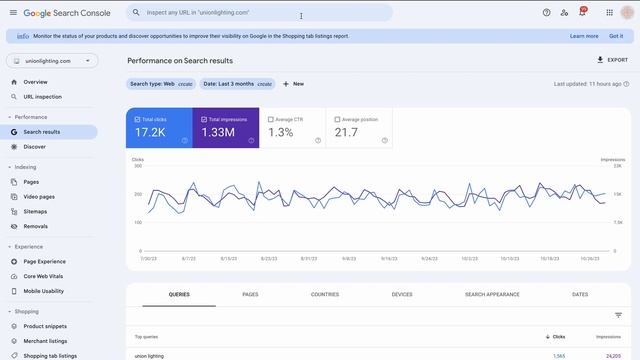Click the Pages document icon
The height and width of the screenshot is (360, 640).
[x=14, y=182]
